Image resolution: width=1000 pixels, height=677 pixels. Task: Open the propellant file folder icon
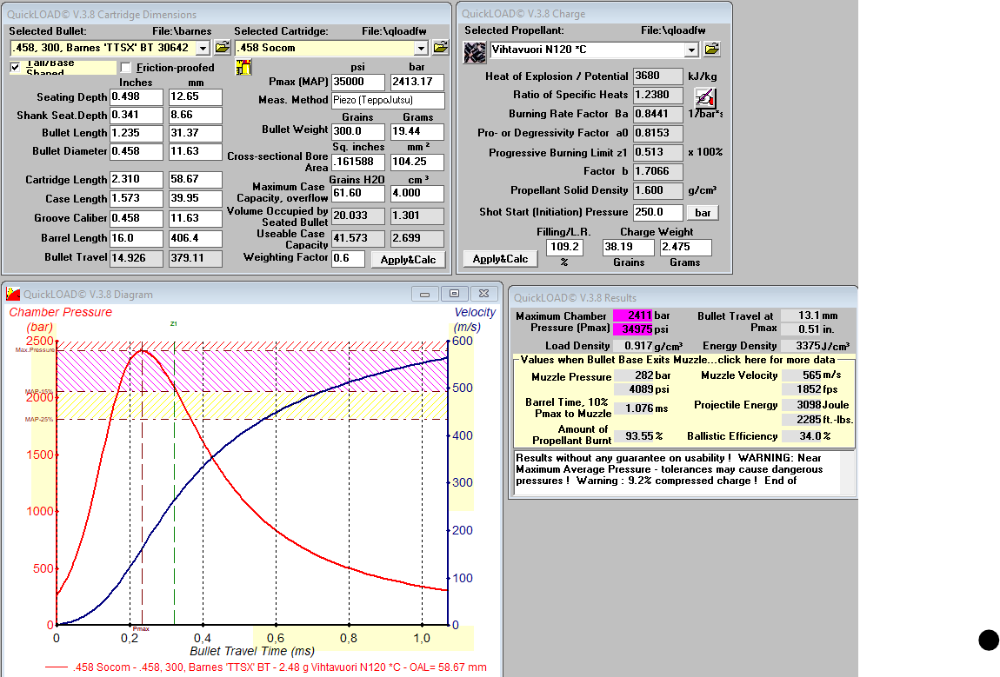712,49
